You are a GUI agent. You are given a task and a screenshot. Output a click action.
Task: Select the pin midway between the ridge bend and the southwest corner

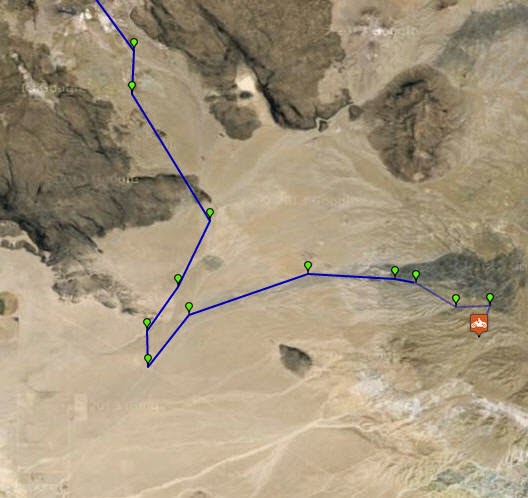(178, 280)
